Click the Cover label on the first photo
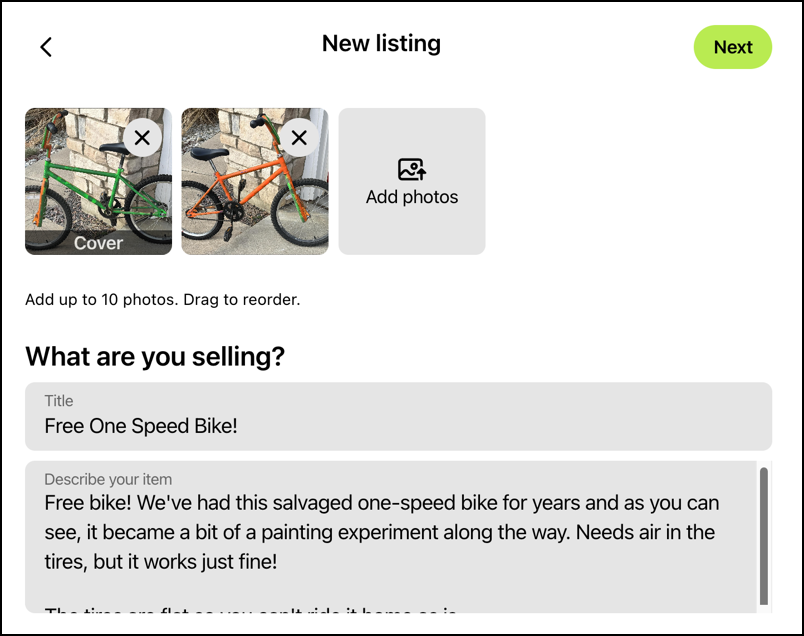 coord(98,242)
